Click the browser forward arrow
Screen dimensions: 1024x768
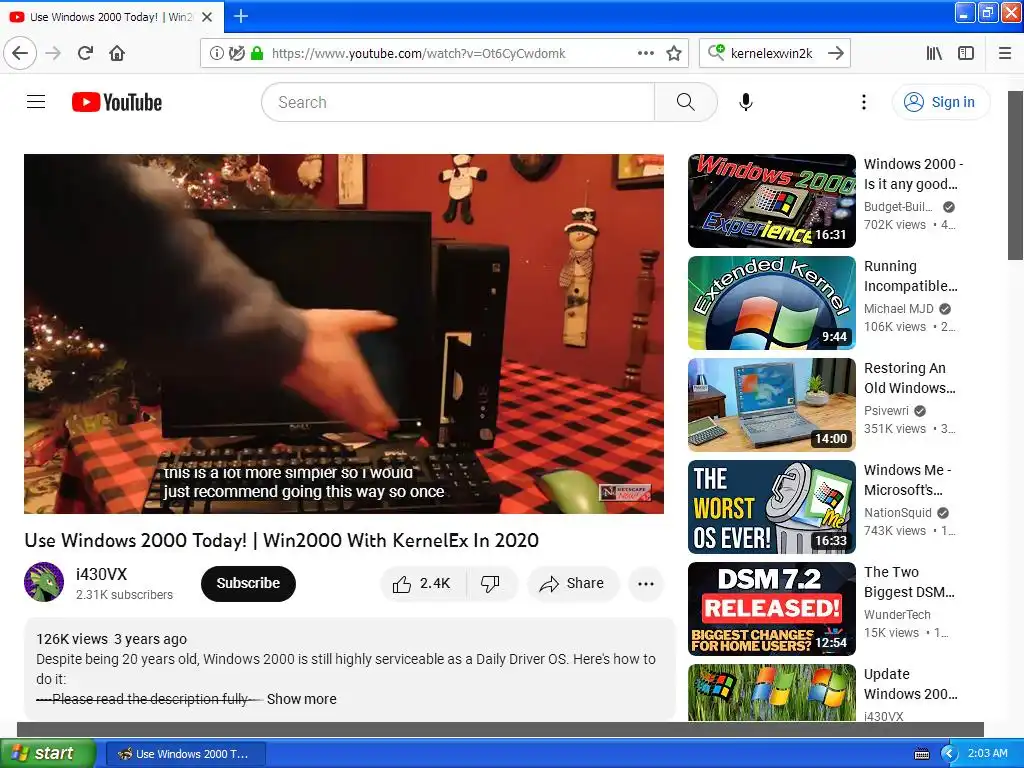[53, 53]
